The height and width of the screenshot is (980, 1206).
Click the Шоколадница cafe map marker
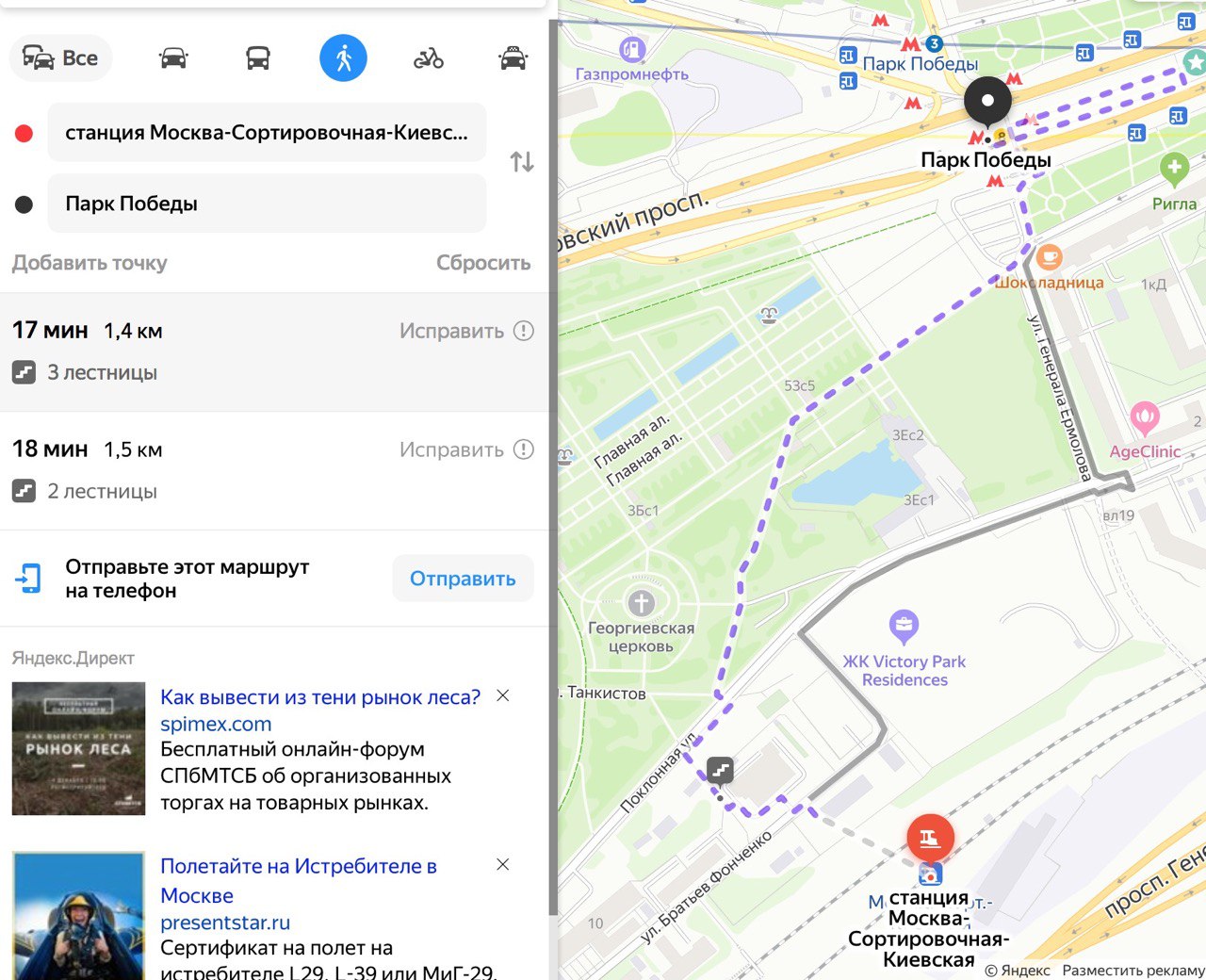pyautogui.click(x=1049, y=257)
